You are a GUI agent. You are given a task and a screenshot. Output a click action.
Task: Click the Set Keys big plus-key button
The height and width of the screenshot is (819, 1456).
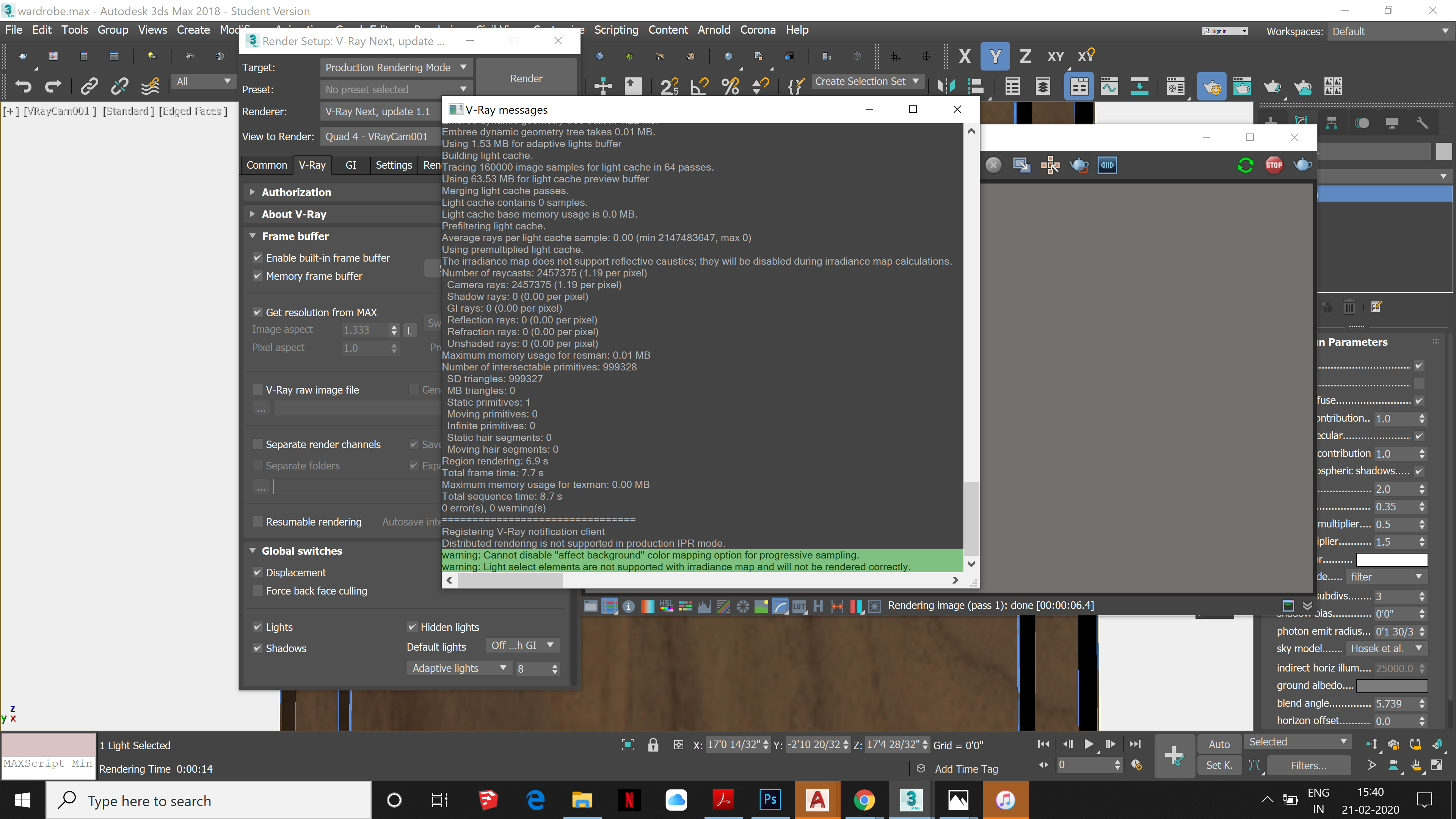(1175, 756)
